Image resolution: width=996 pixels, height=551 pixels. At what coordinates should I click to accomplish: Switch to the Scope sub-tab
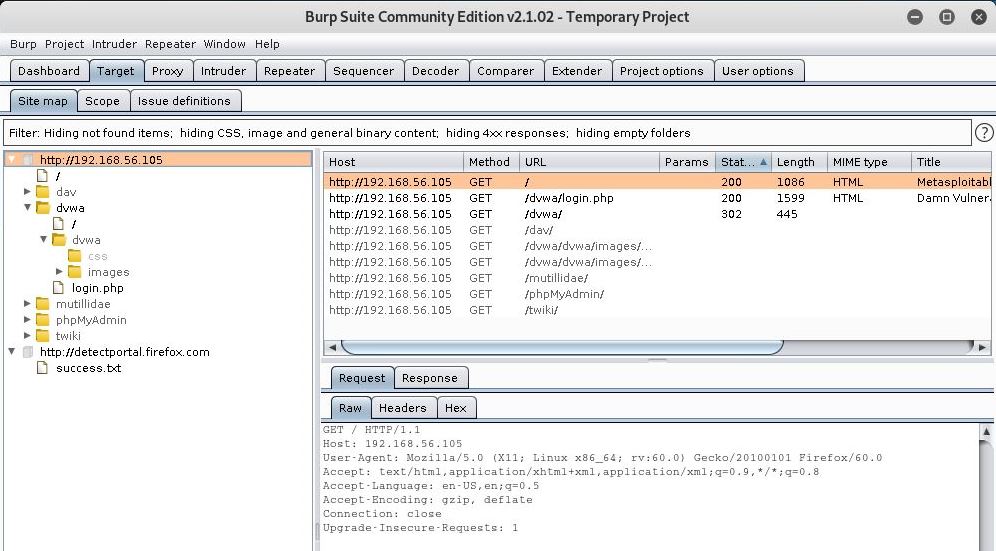click(102, 100)
